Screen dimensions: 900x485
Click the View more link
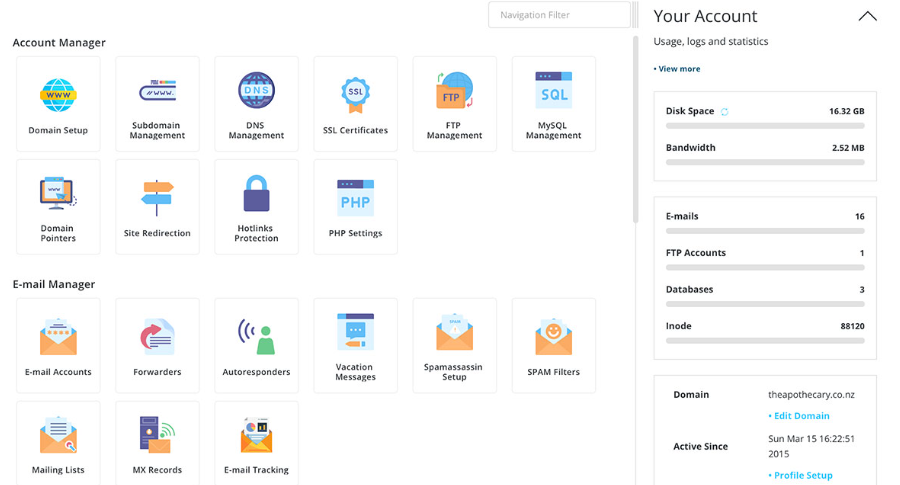tap(678, 69)
